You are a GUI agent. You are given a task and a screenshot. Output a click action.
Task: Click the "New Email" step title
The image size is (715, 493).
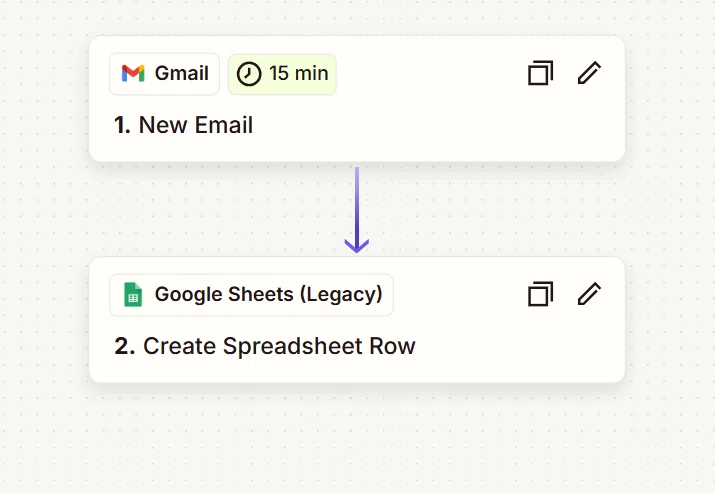pyautogui.click(x=196, y=125)
